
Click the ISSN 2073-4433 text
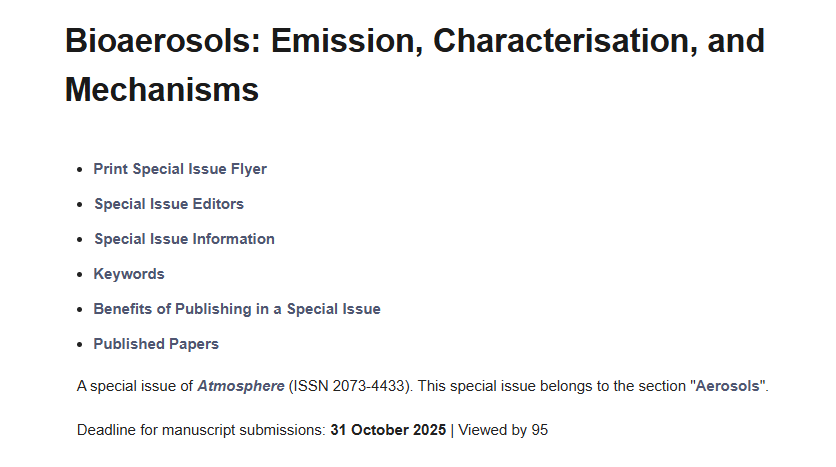click(349, 386)
